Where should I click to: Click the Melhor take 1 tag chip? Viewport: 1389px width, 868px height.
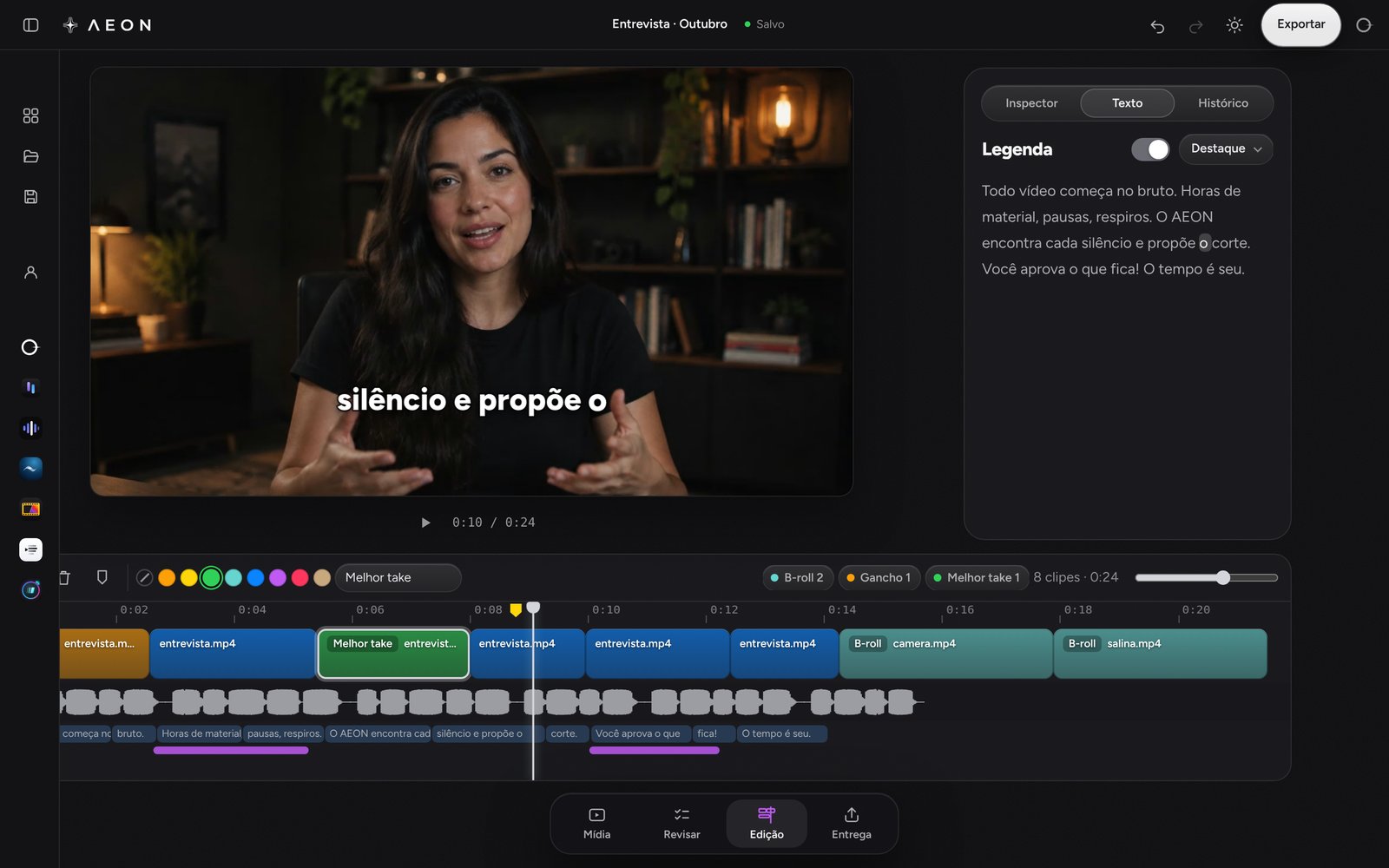coord(977,577)
